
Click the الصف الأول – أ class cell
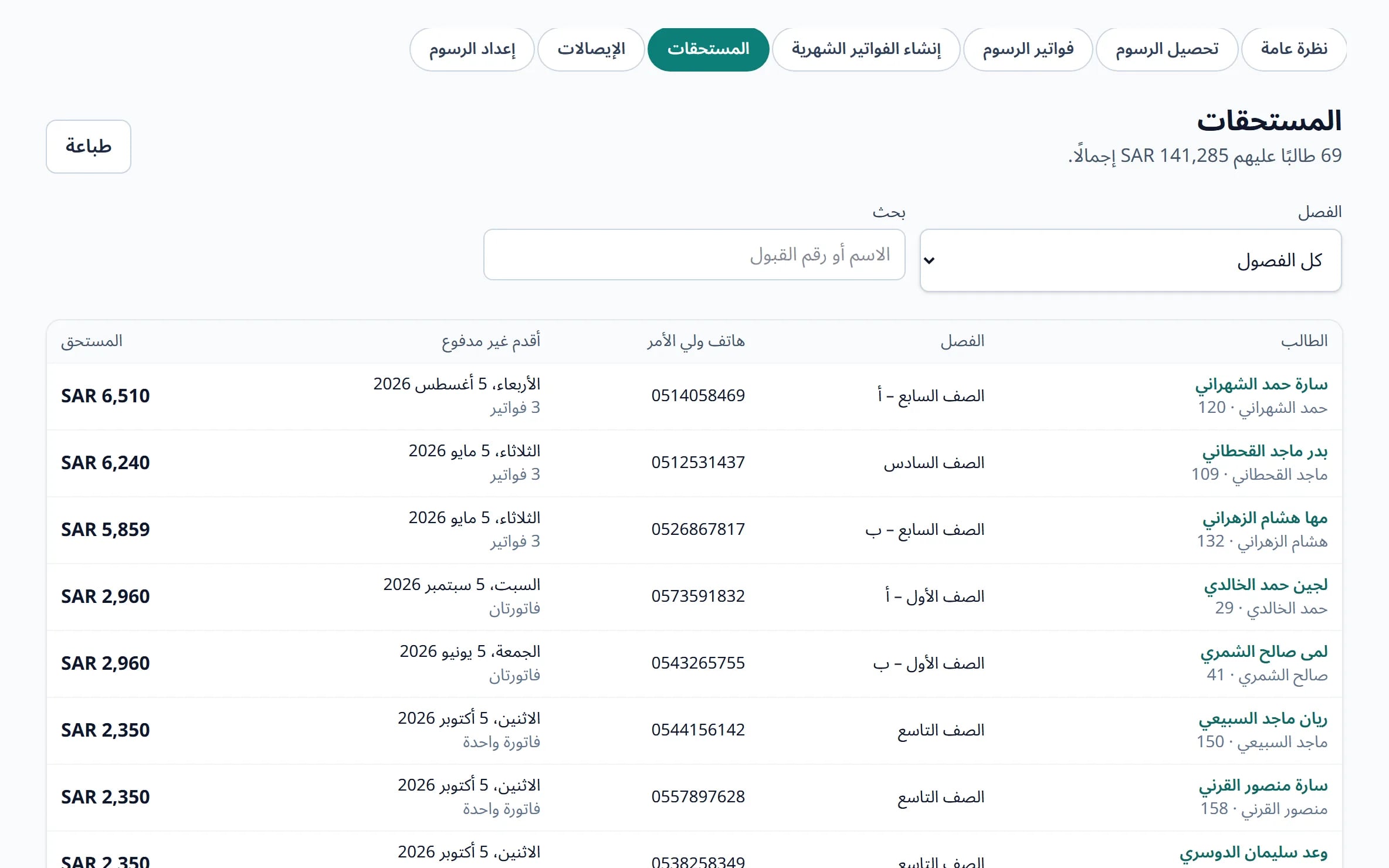935,597
